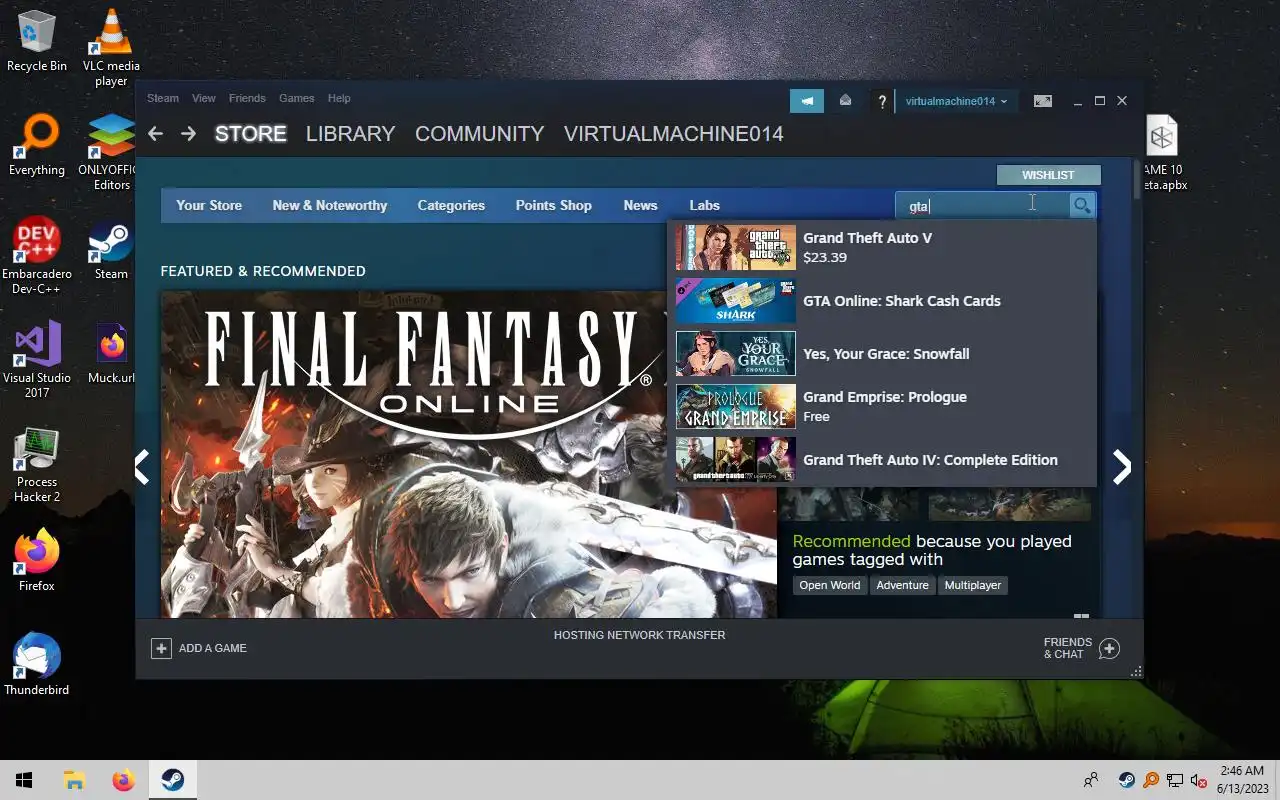Click the Final Fantasy Online featured banner
This screenshot has width=1280, height=800.
coord(468,454)
